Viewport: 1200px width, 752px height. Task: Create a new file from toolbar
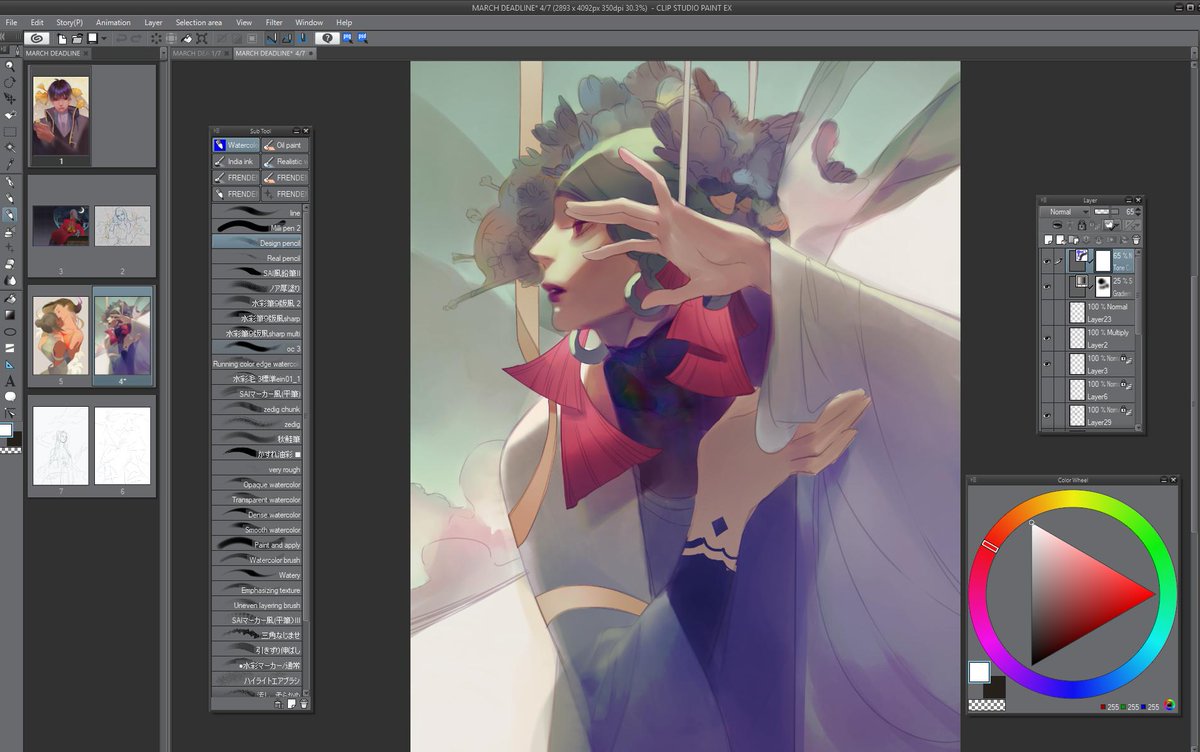(x=62, y=38)
